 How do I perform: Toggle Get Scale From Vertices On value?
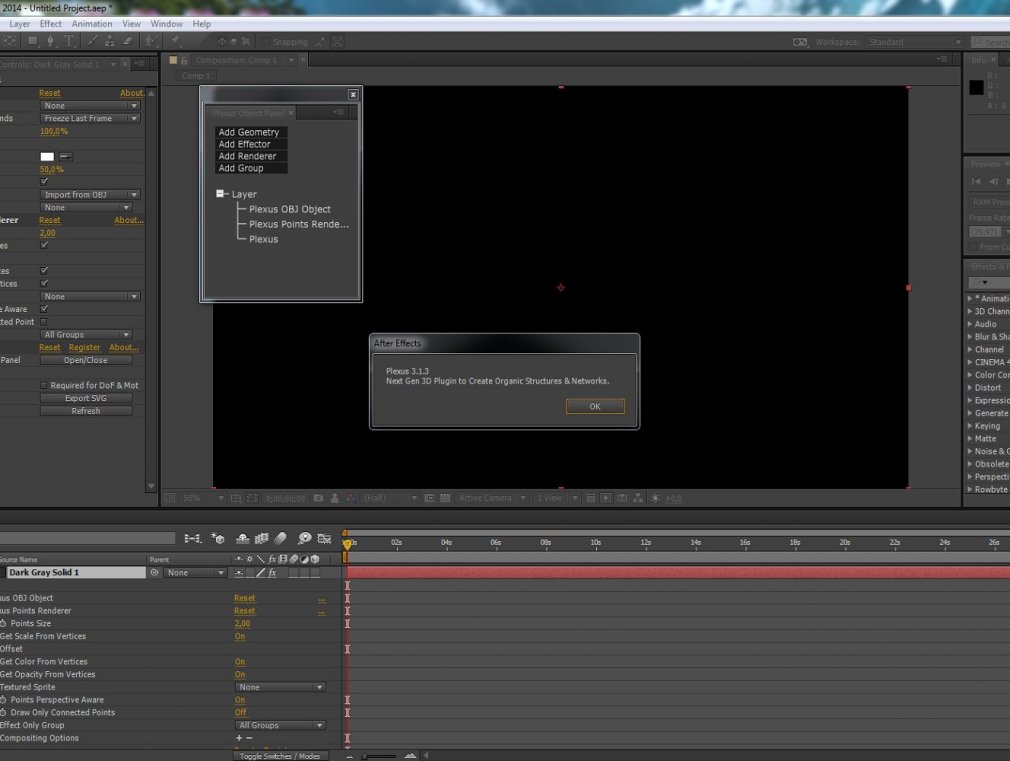pyautogui.click(x=240, y=636)
